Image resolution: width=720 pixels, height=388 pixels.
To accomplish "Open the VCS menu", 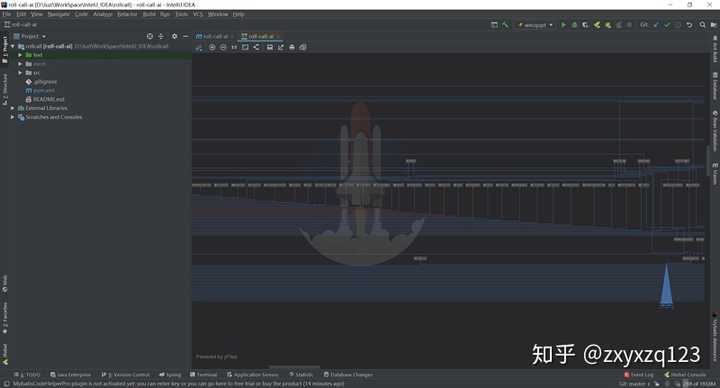I will coord(198,14).
